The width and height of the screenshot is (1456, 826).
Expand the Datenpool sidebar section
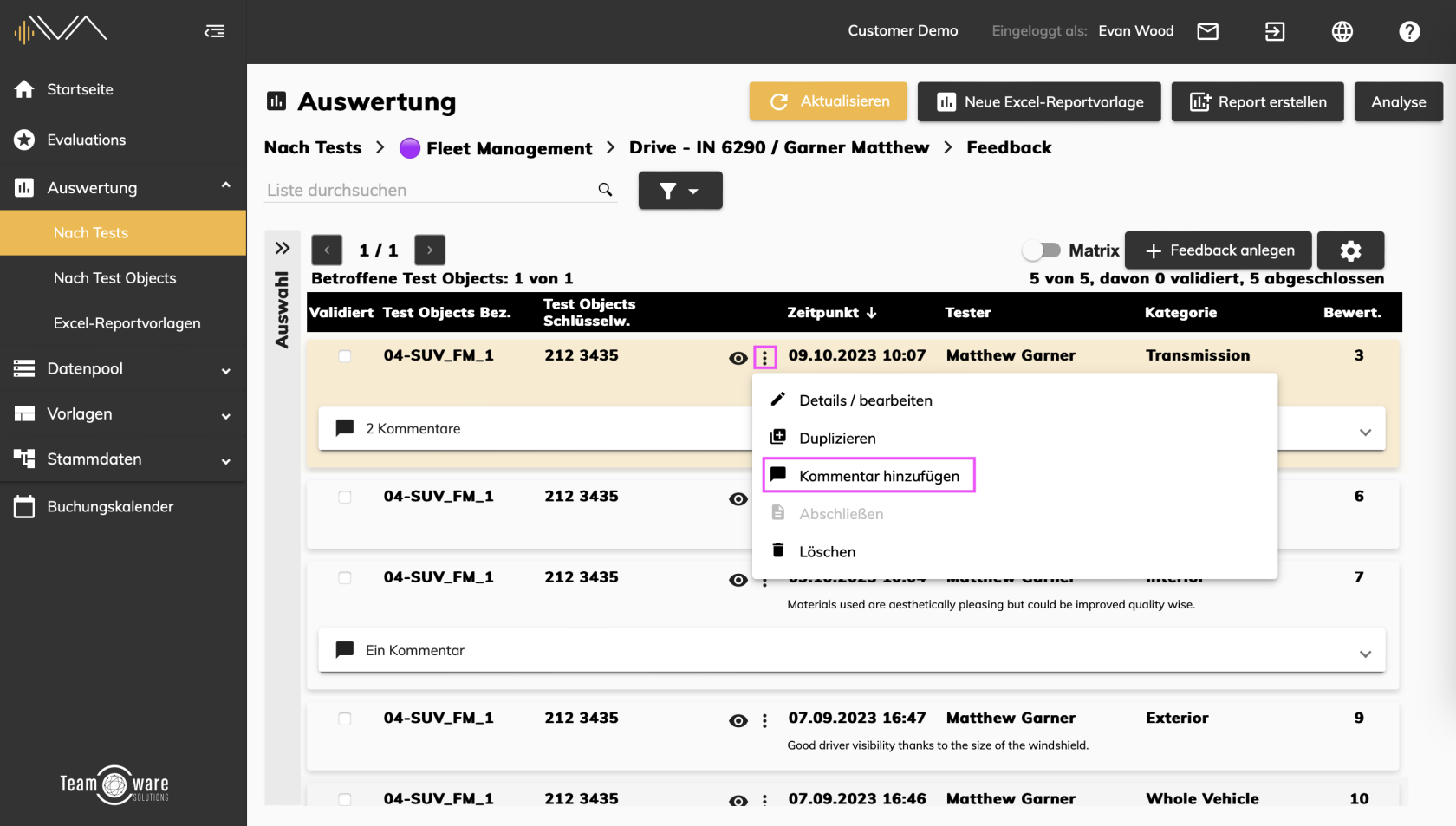[226, 371]
